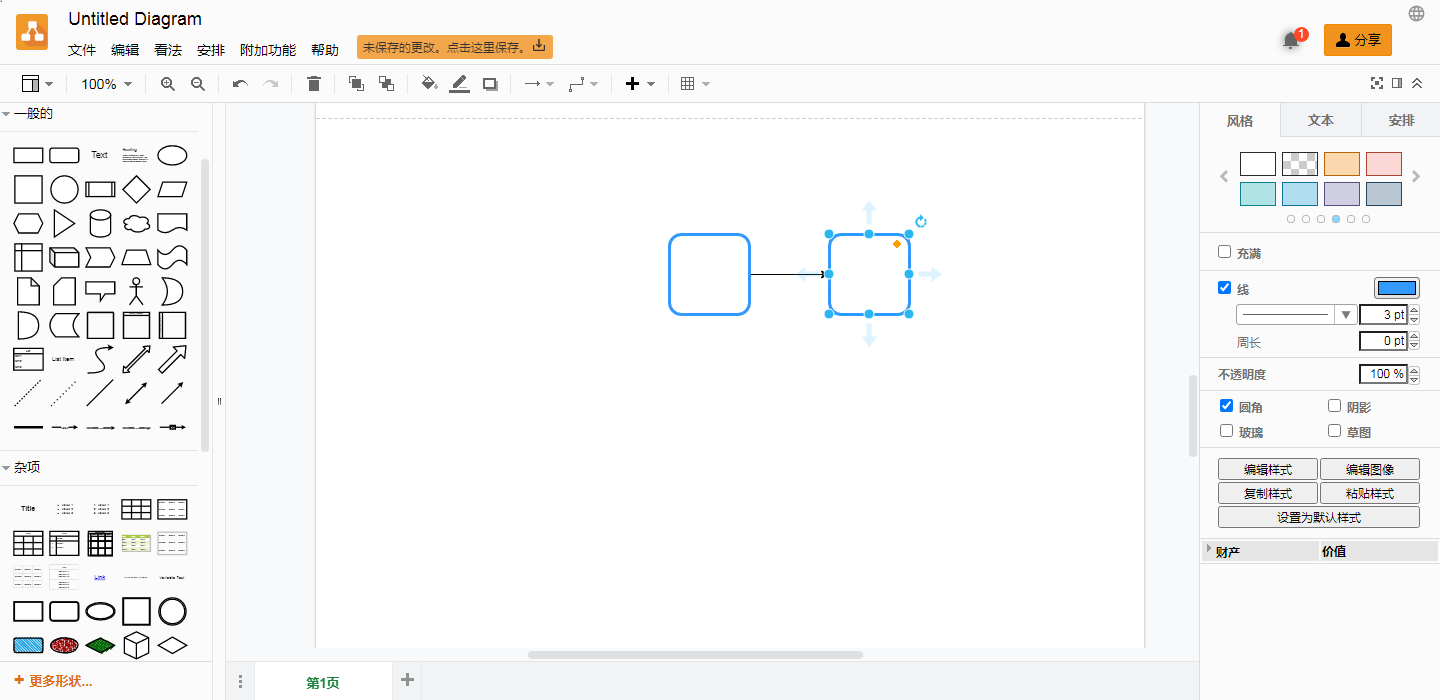1440x700 pixels.
Task: Open the insert plus dropdown
Action: 640,84
